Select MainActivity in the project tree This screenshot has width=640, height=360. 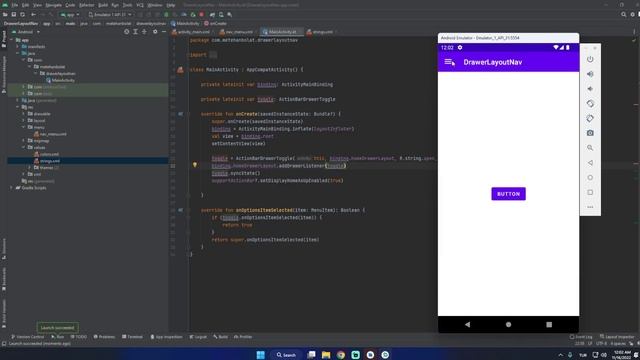click(x=60, y=80)
